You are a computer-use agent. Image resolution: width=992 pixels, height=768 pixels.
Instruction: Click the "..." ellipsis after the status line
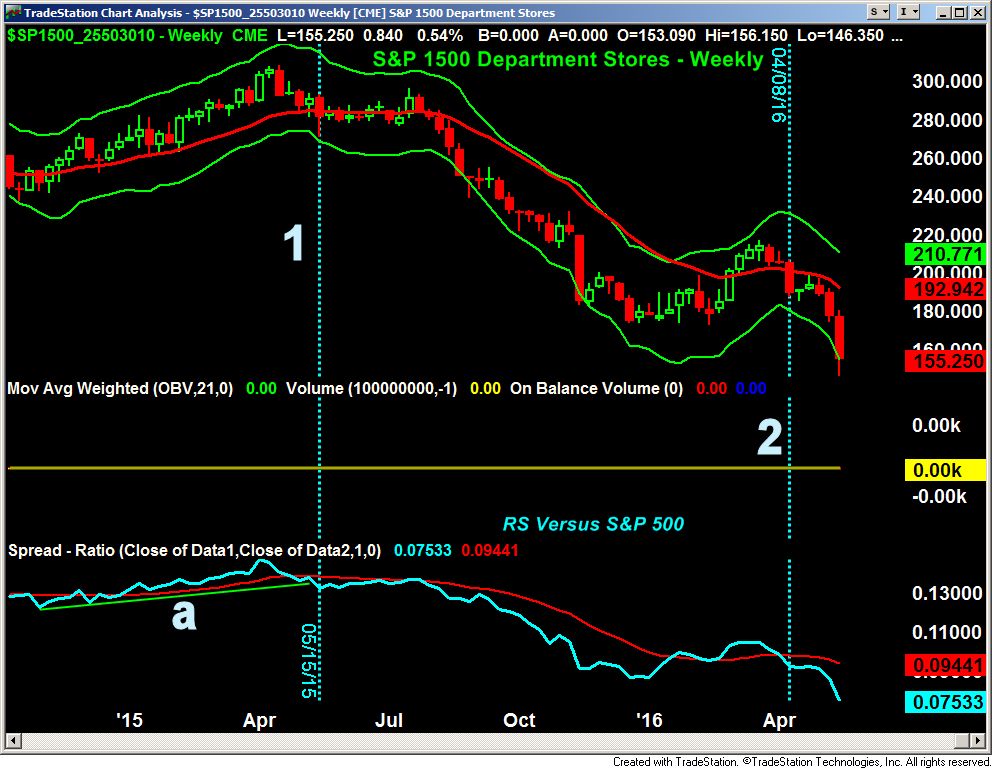(x=896, y=38)
